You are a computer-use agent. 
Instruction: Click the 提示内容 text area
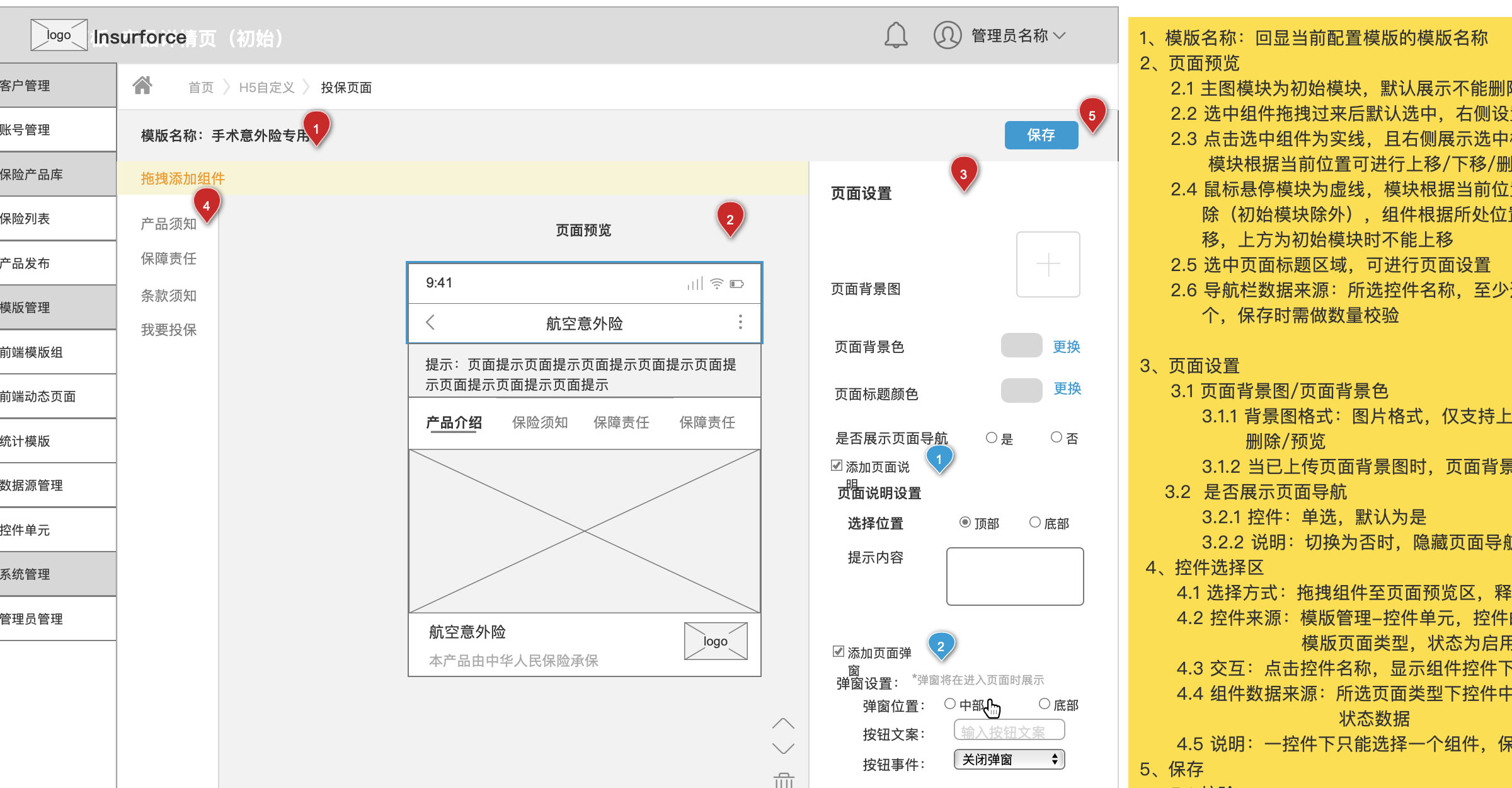[1015, 576]
